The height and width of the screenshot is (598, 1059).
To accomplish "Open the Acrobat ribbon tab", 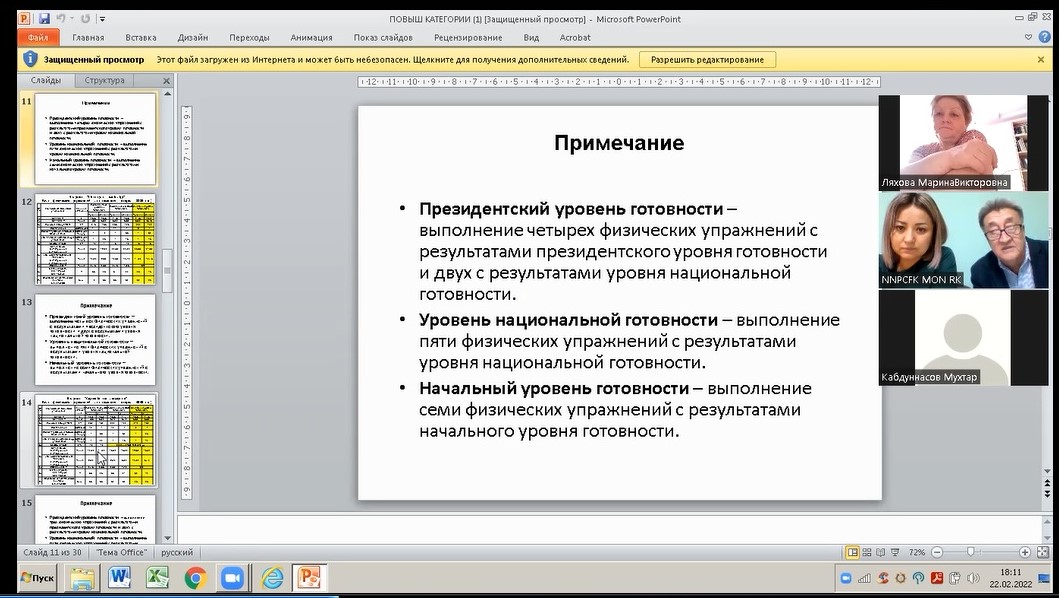I will (x=575, y=37).
